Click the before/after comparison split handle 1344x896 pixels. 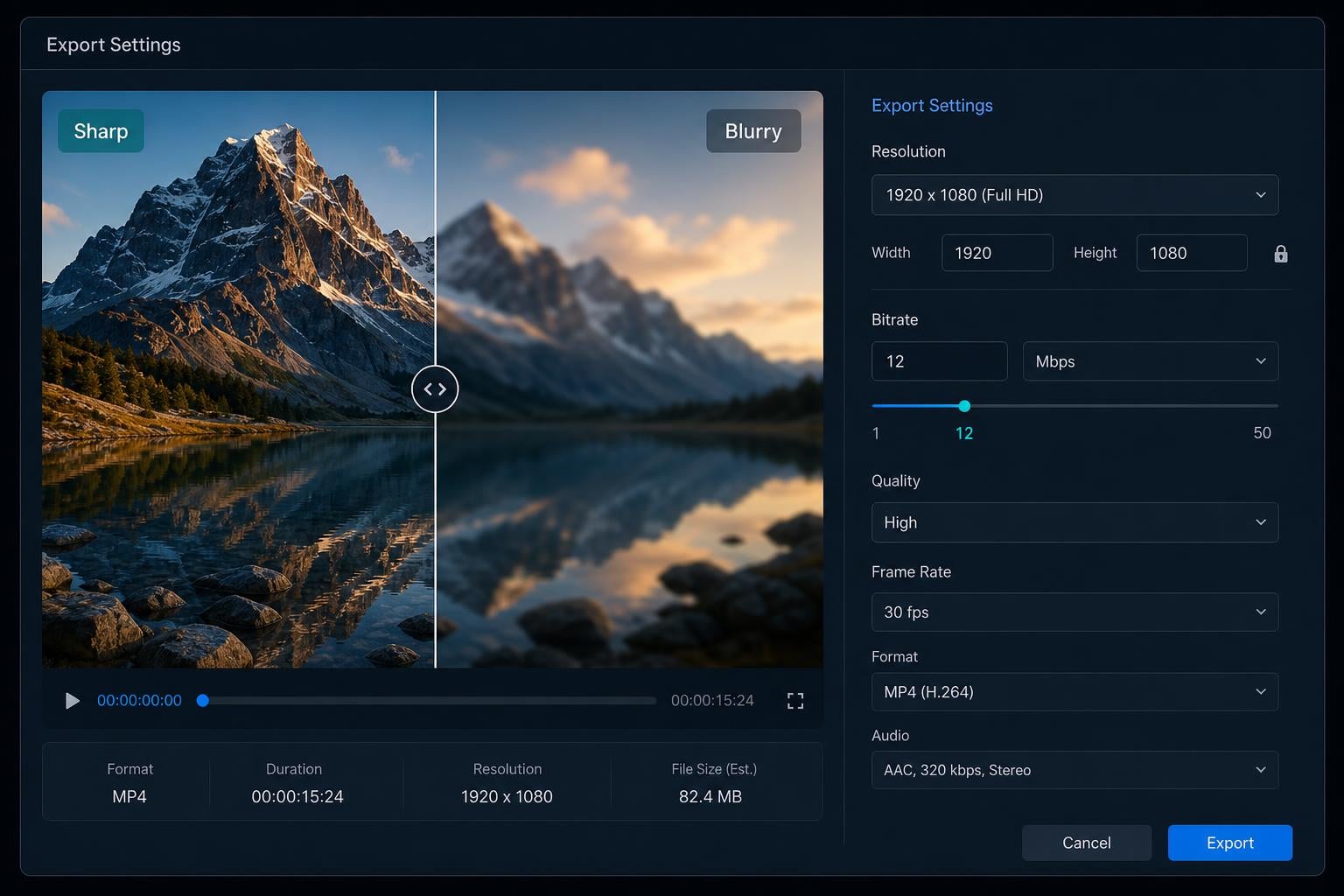click(x=435, y=389)
